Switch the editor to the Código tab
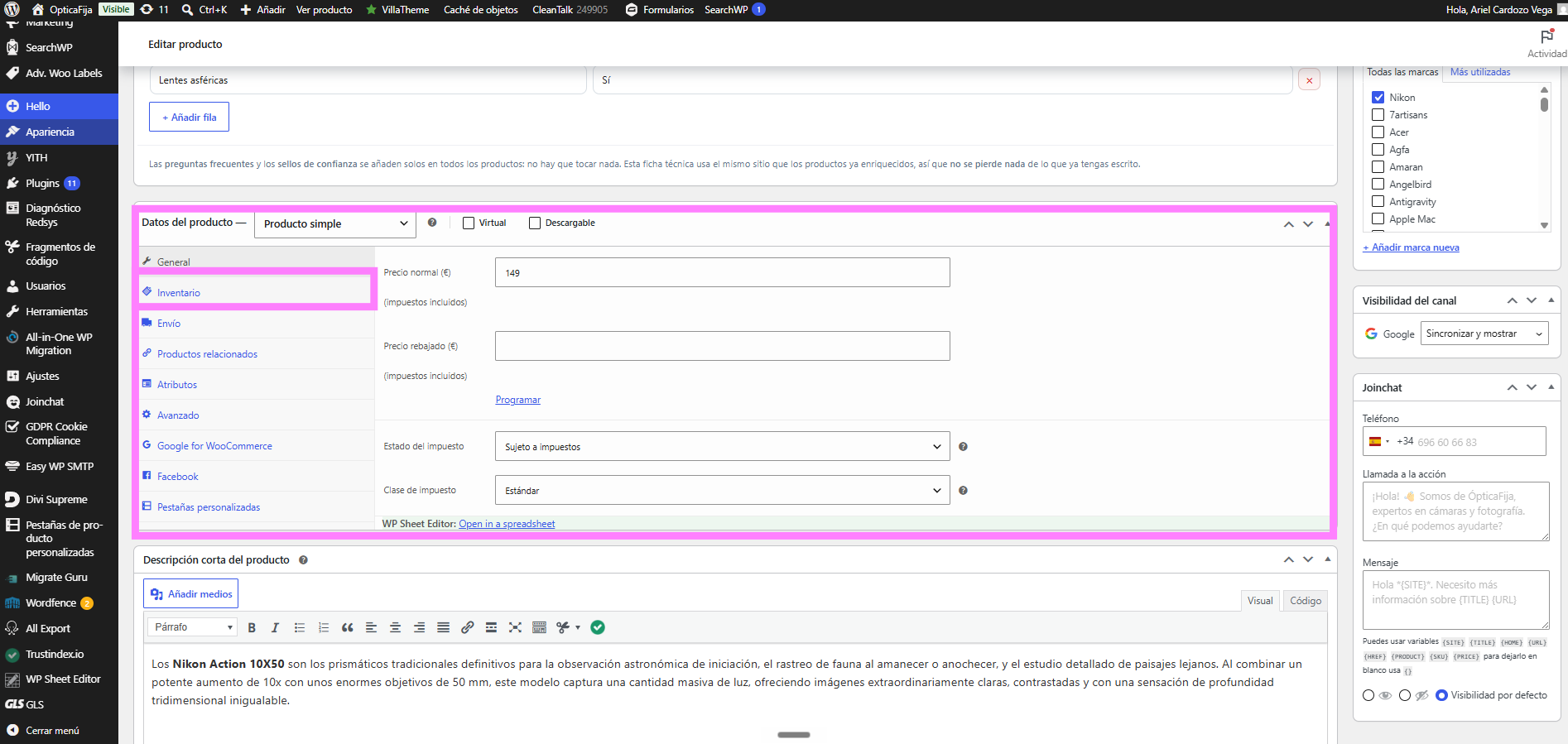The width and height of the screenshot is (1568, 744). click(x=1305, y=601)
